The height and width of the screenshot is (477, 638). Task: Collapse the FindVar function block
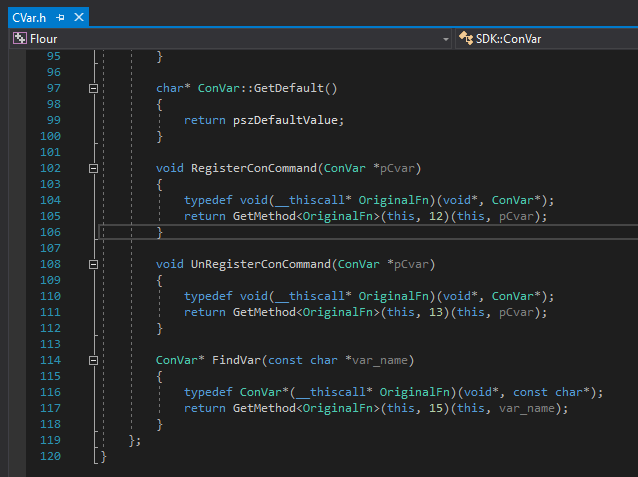(x=94, y=360)
